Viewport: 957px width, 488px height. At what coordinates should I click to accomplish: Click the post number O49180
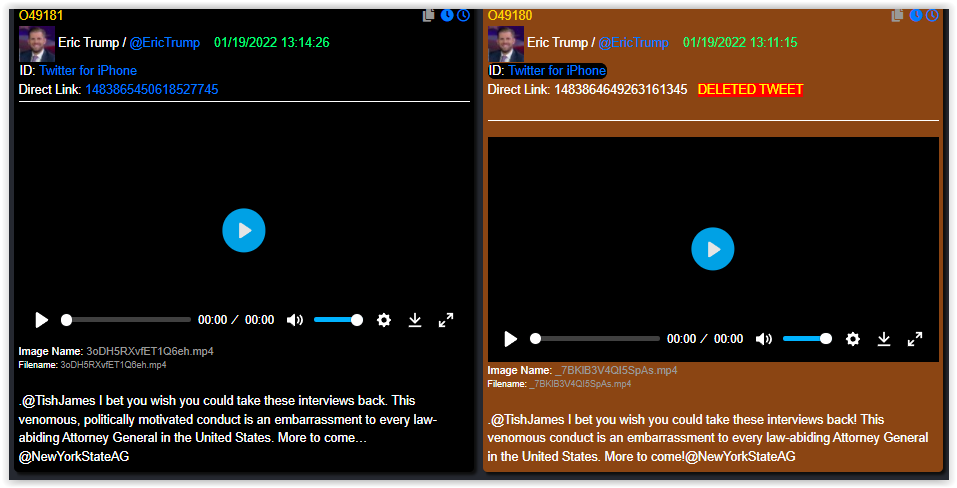point(510,15)
